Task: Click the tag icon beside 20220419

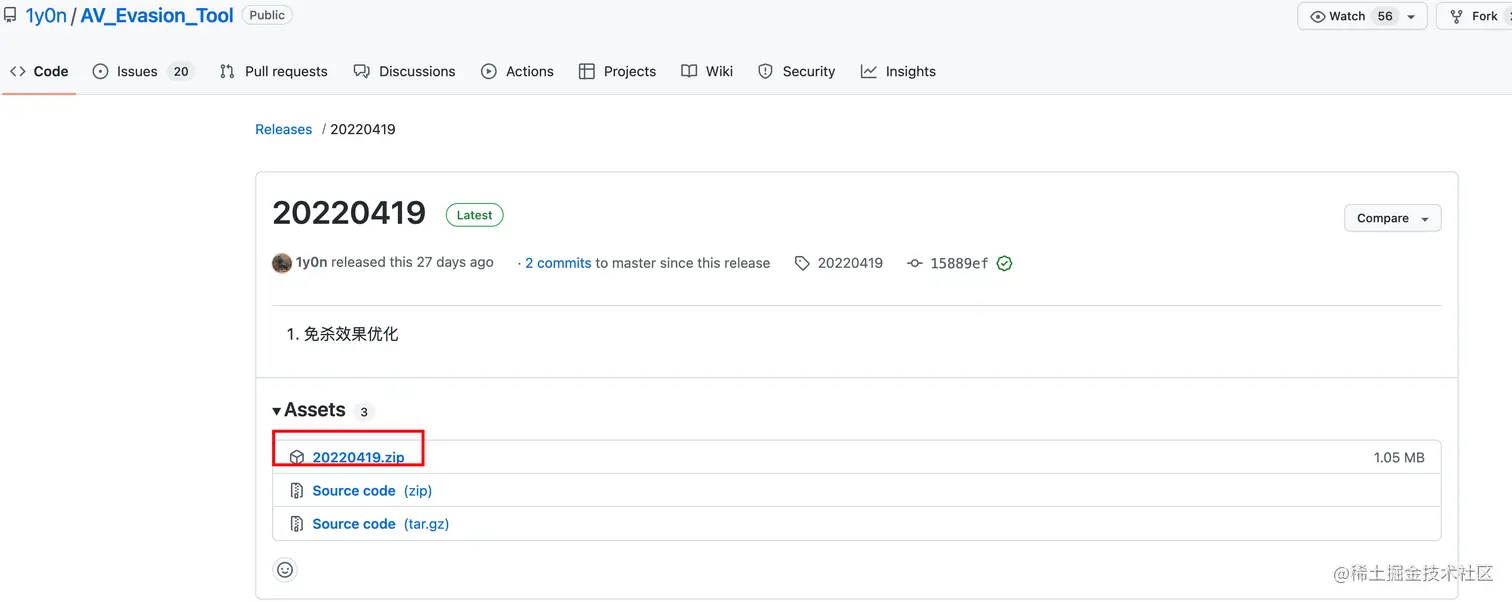Action: tap(802, 263)
